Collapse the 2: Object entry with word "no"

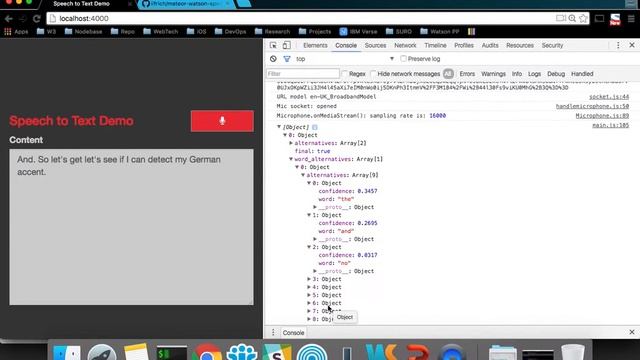tap(309, 247)
